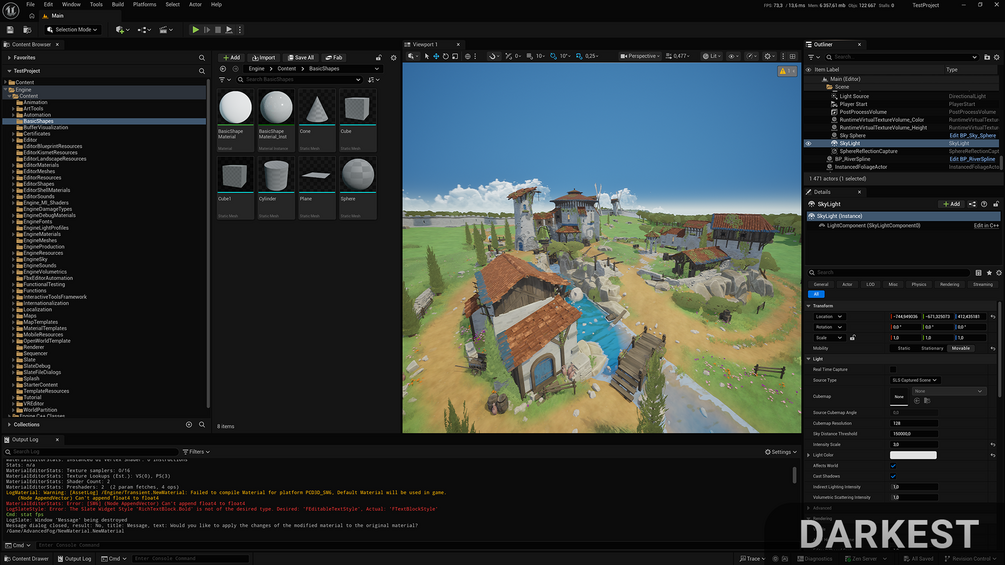
Task: Toggle the world/local coordinate globe icon
Action: click(x=467, y=56)
